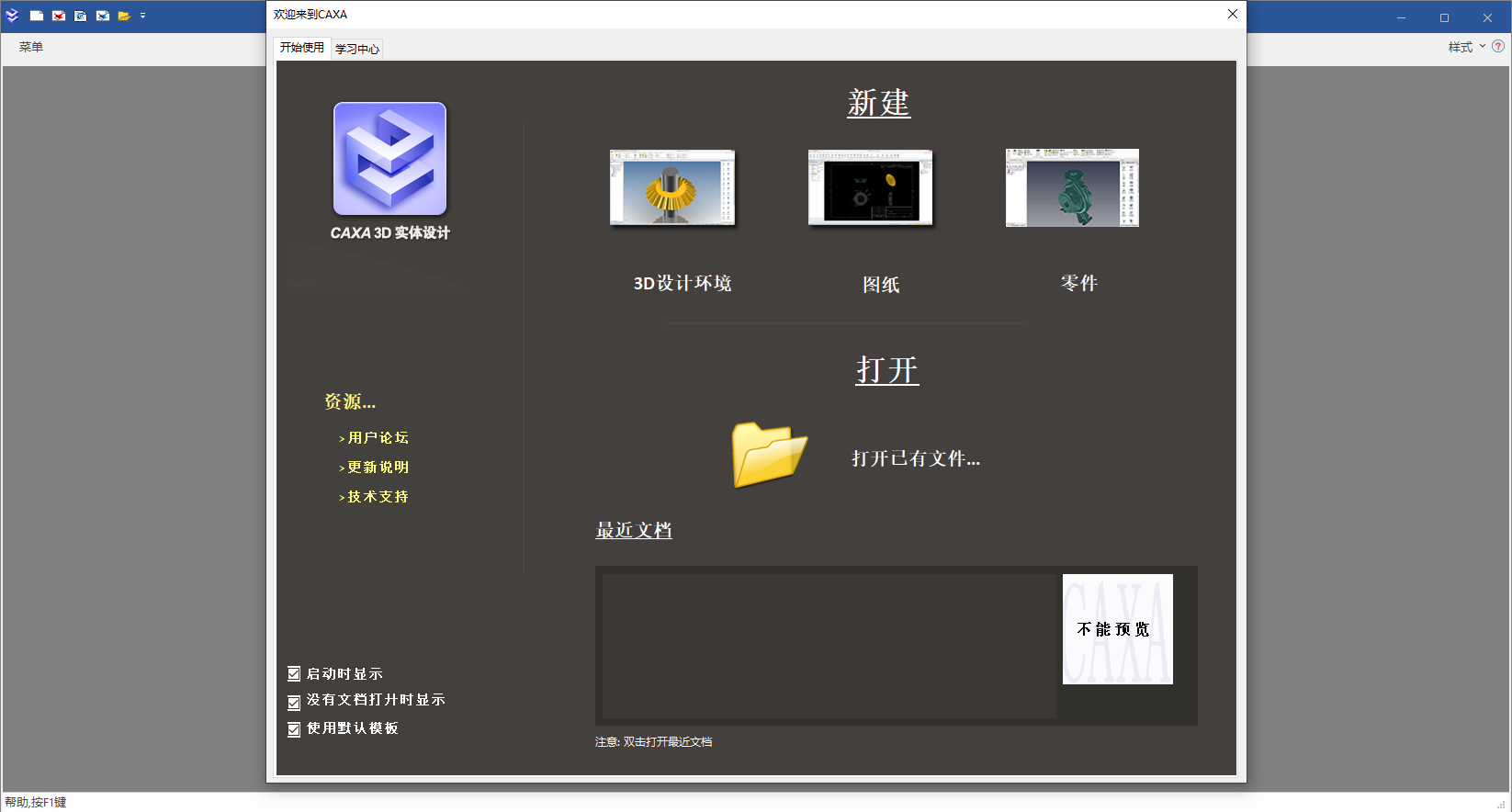Open the 样式 style dropdown

tap(1466, 47)
